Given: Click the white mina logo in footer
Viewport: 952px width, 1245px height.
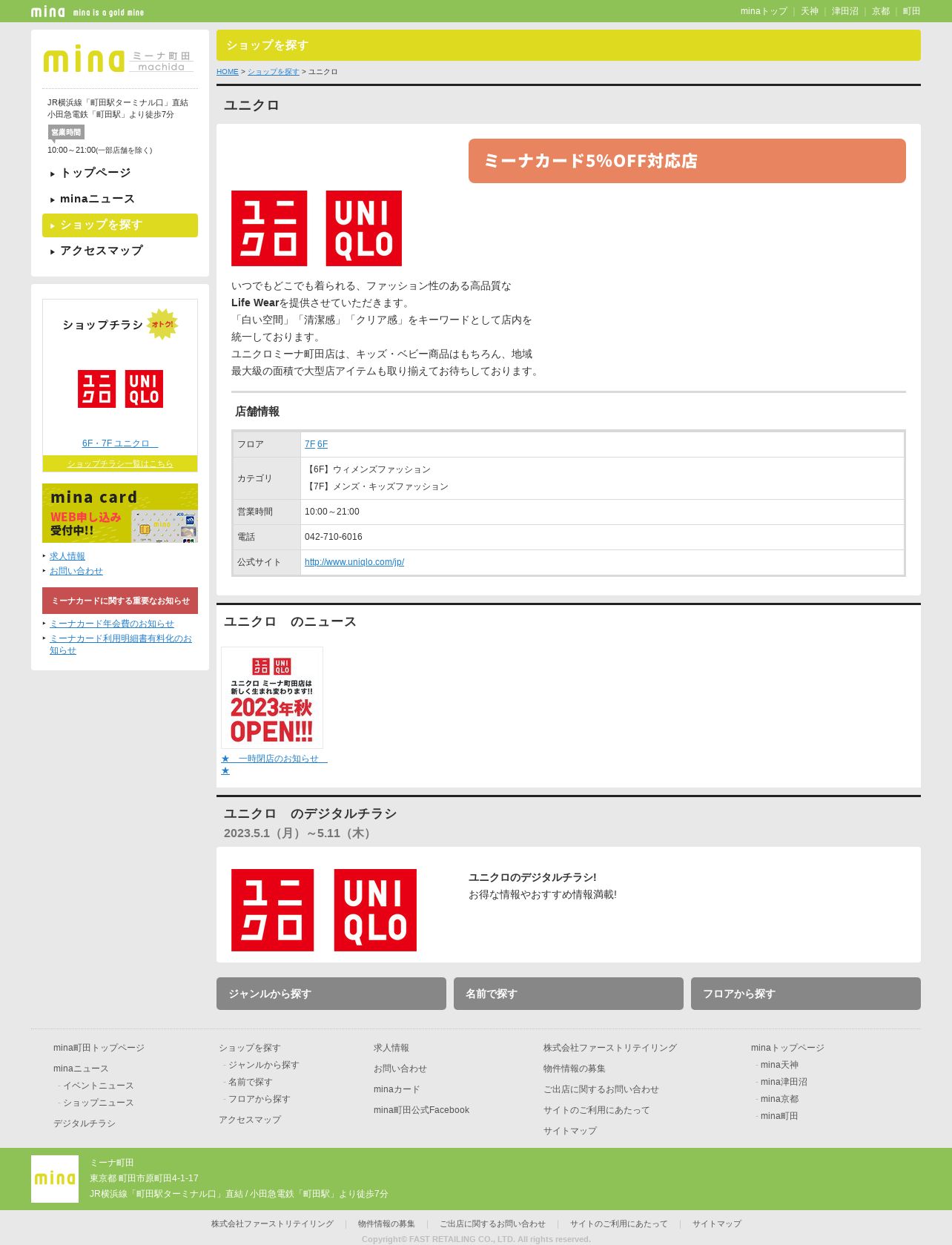Looking at the screenshot, I should pyautogui.click(x=55, y=1179).
